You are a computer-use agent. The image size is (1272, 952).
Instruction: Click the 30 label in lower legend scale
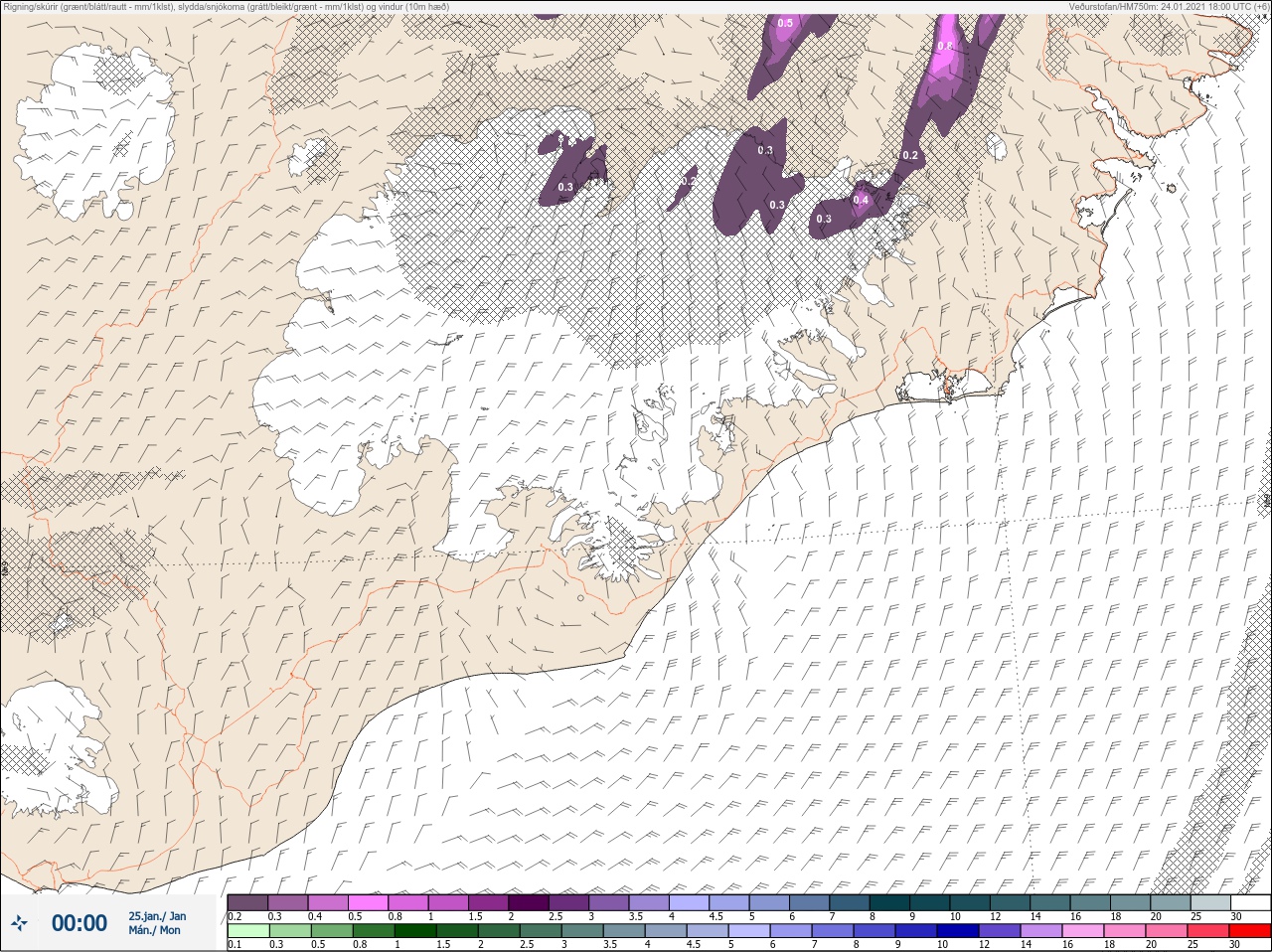point(1235,945)
